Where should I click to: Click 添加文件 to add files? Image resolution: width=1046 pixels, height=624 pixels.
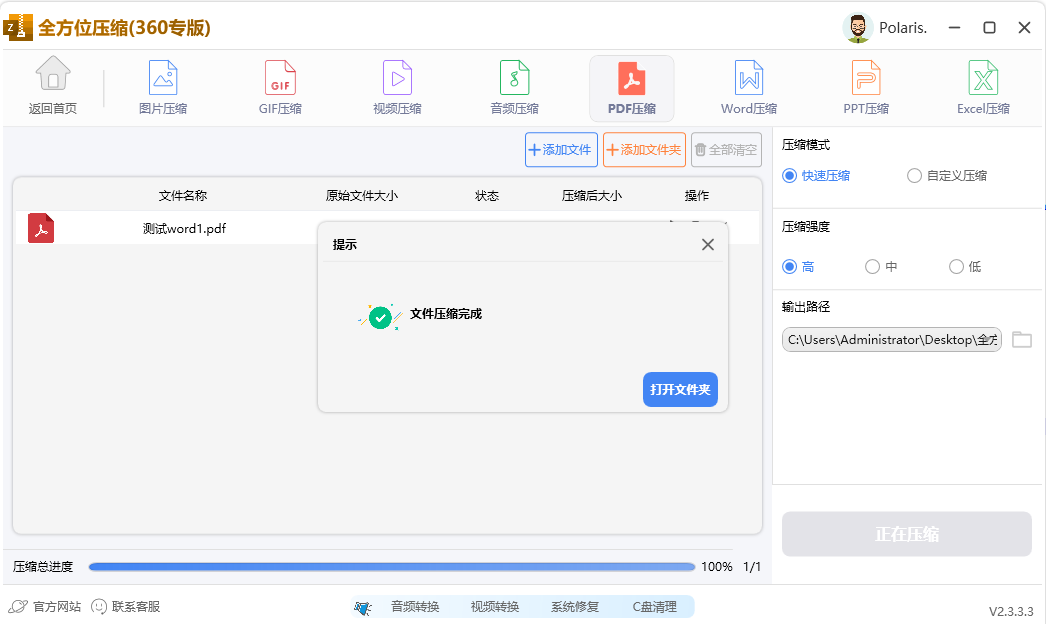point(560,149)
